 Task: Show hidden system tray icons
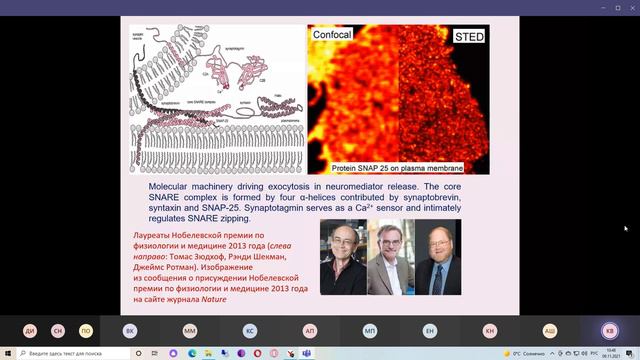(x=552, y=353)
